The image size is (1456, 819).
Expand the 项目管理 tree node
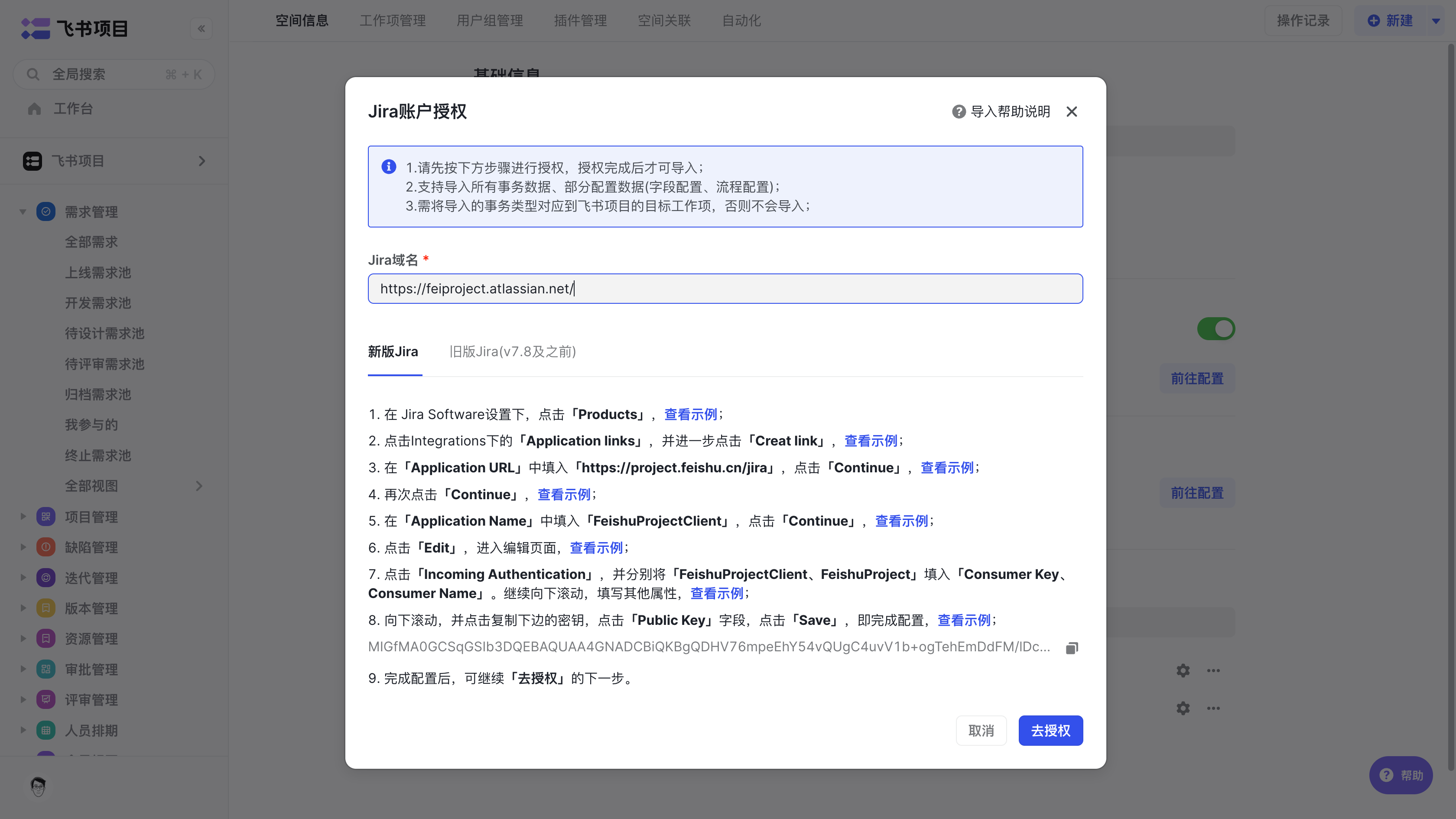click(x=23, y=517)
